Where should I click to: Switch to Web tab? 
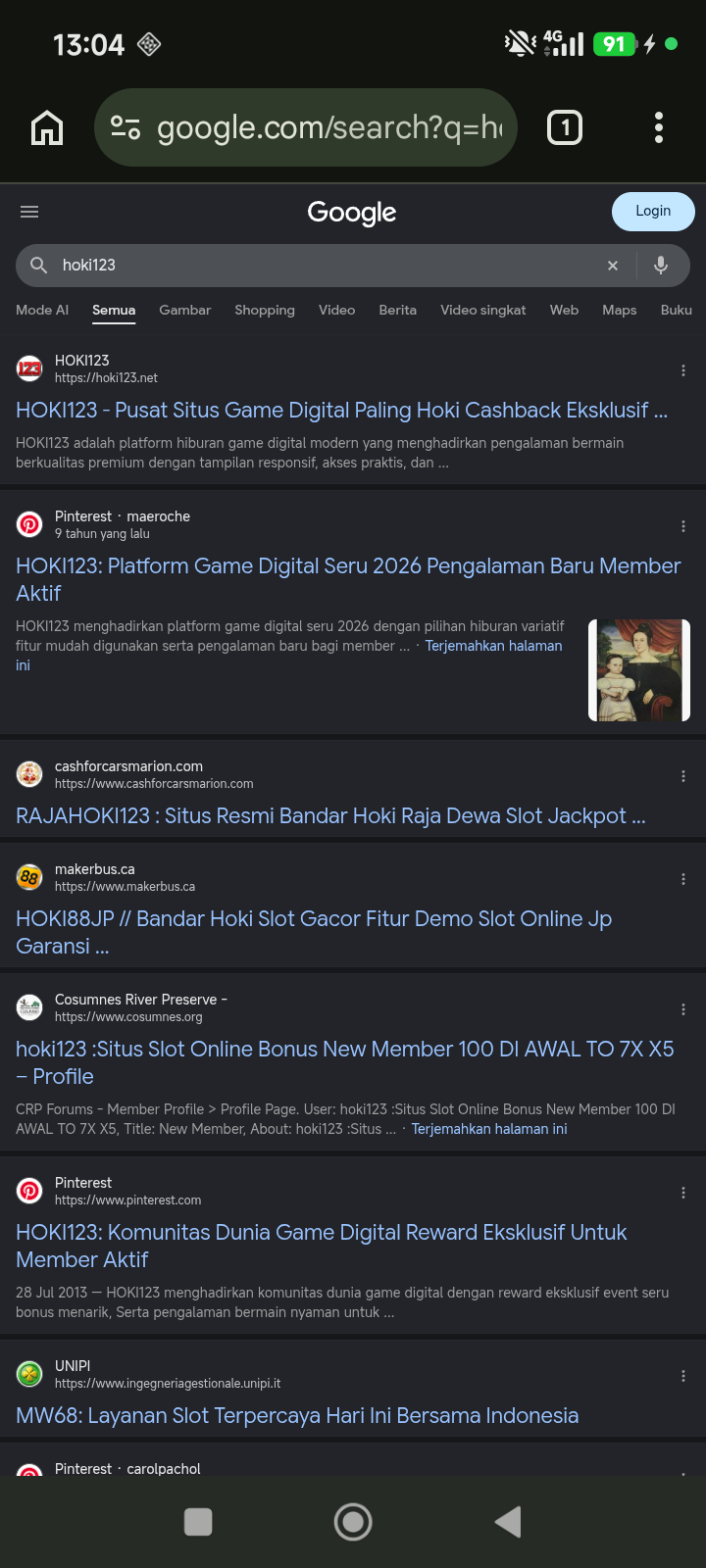click(564, 310)
